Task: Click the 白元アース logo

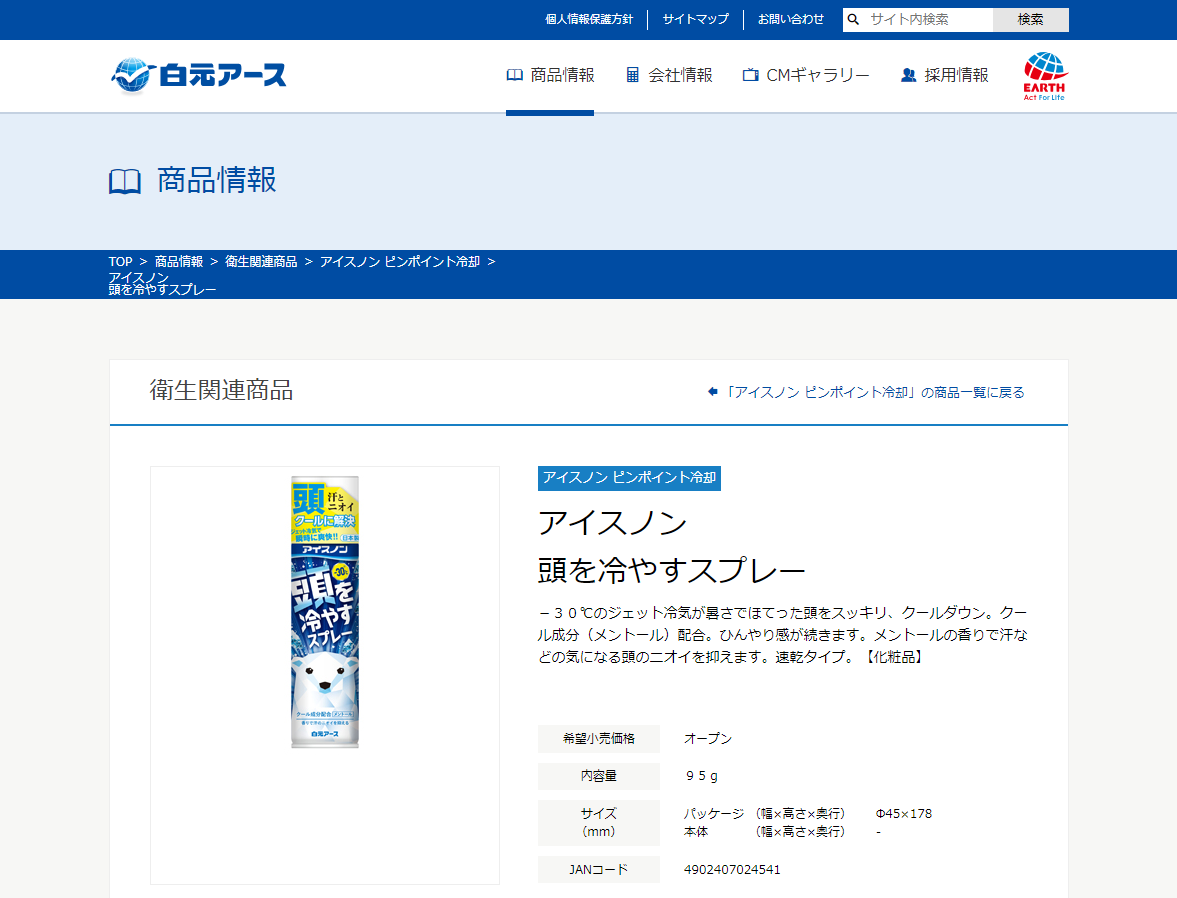Action: coord(199,76)
